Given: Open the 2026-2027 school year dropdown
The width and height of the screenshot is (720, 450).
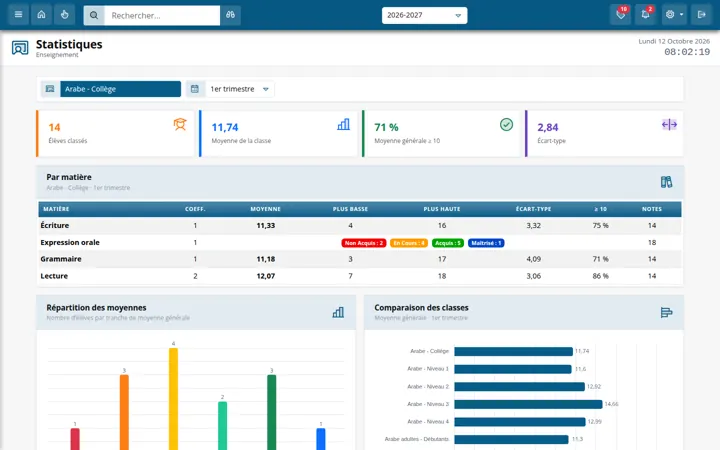Looking at the screenshot, I should 424,15.
